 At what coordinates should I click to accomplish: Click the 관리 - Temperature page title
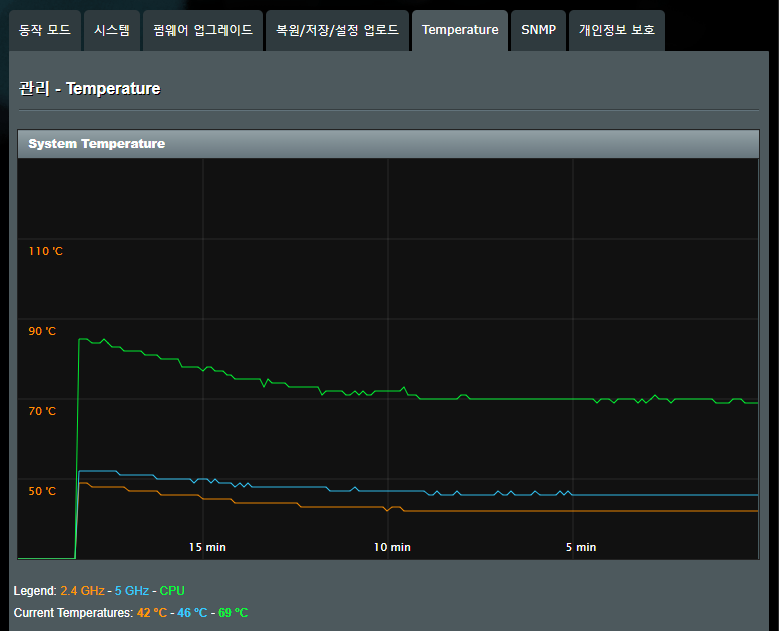click(90, 88)
